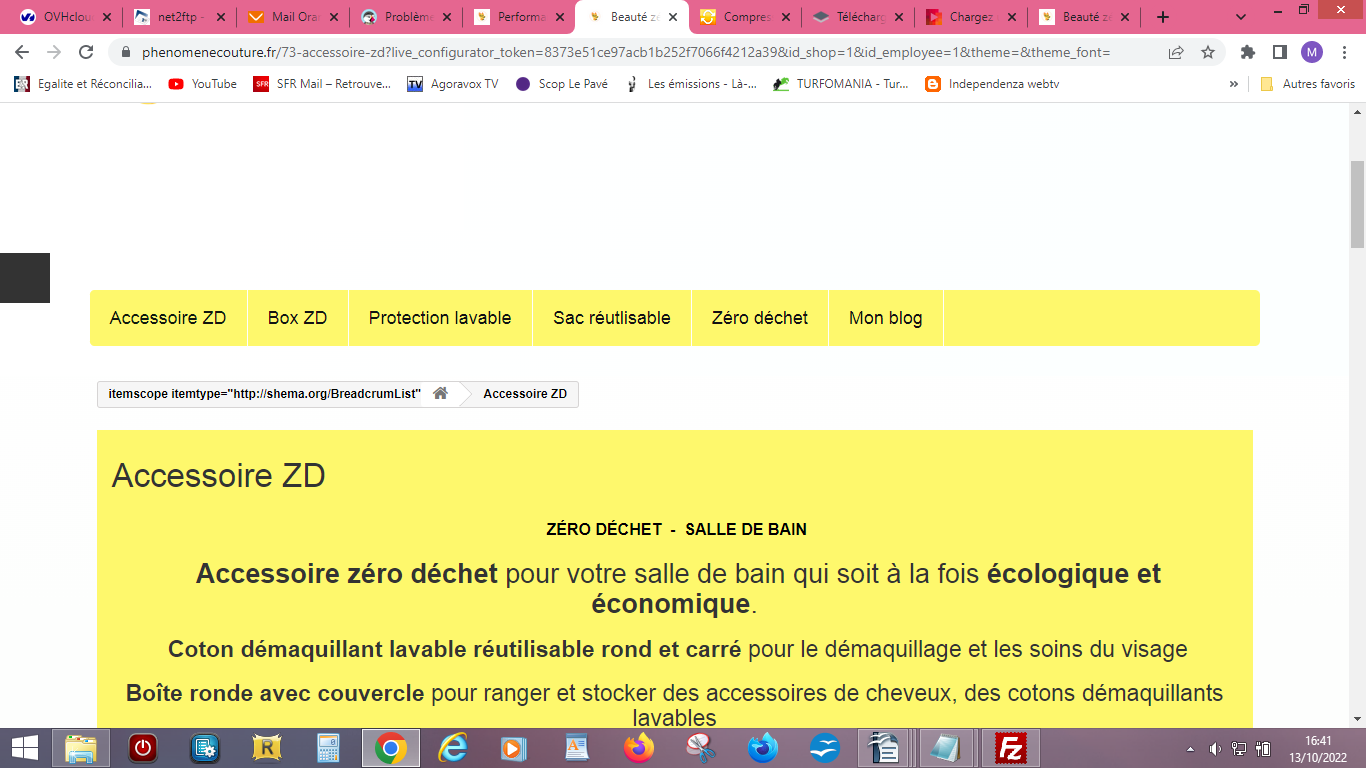Open the FileZilla icon in taskbar
The width and height of the screenshot is (1366, 768).
[1011, 748]
